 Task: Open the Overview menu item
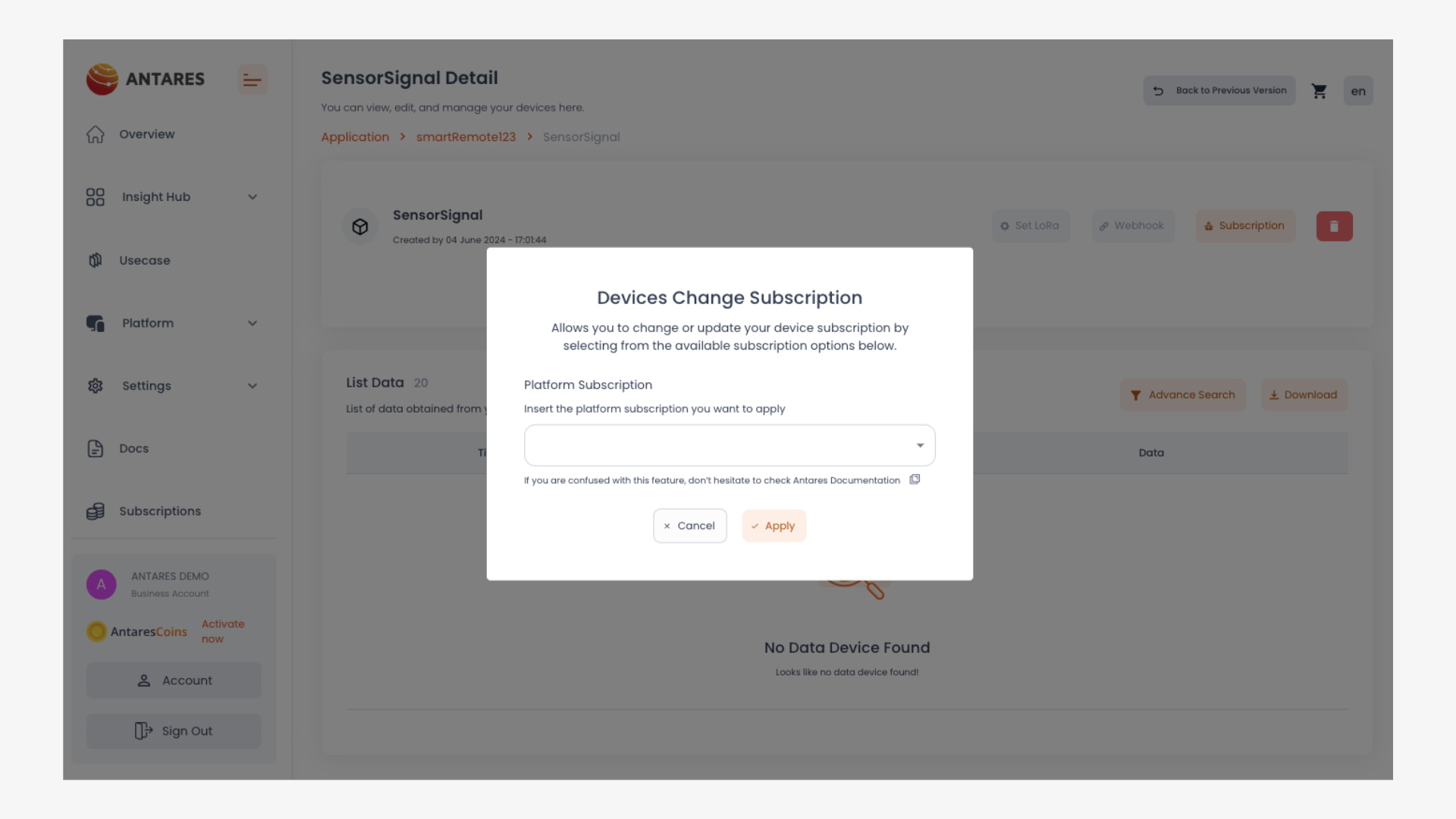pyautogui.click(x=146, y=134)
